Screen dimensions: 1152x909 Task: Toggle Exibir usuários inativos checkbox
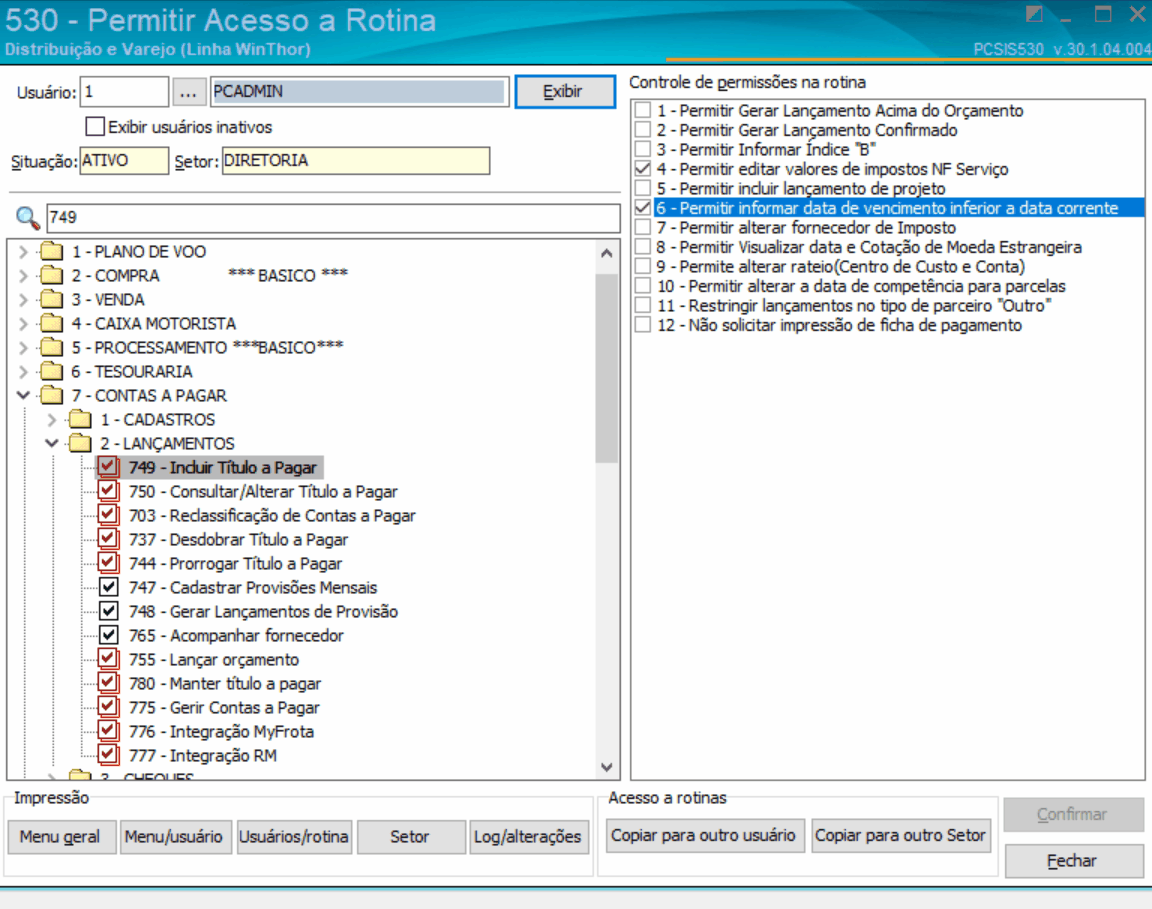tap(95, 126)
